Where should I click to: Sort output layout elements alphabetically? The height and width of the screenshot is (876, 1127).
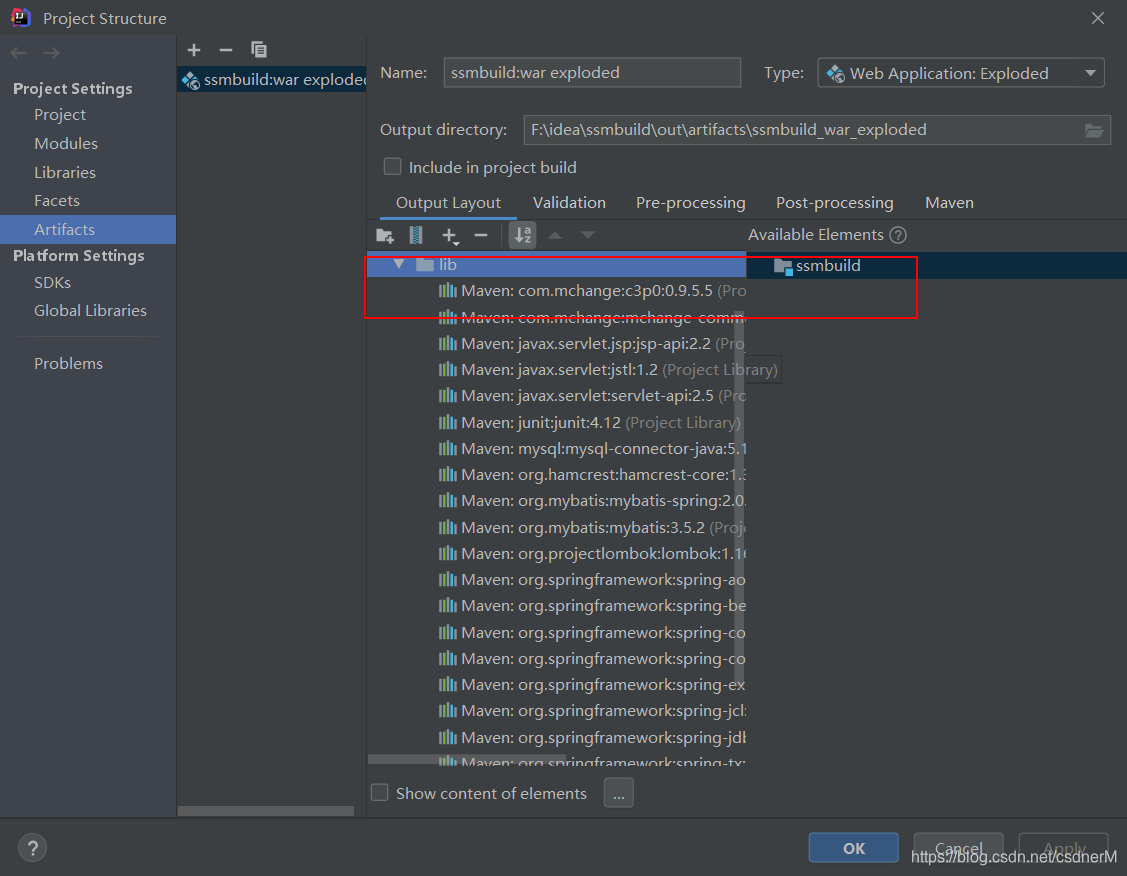(522, 235)
